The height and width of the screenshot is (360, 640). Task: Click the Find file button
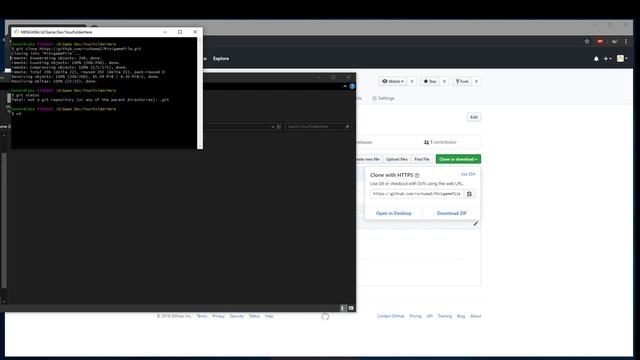422,159
